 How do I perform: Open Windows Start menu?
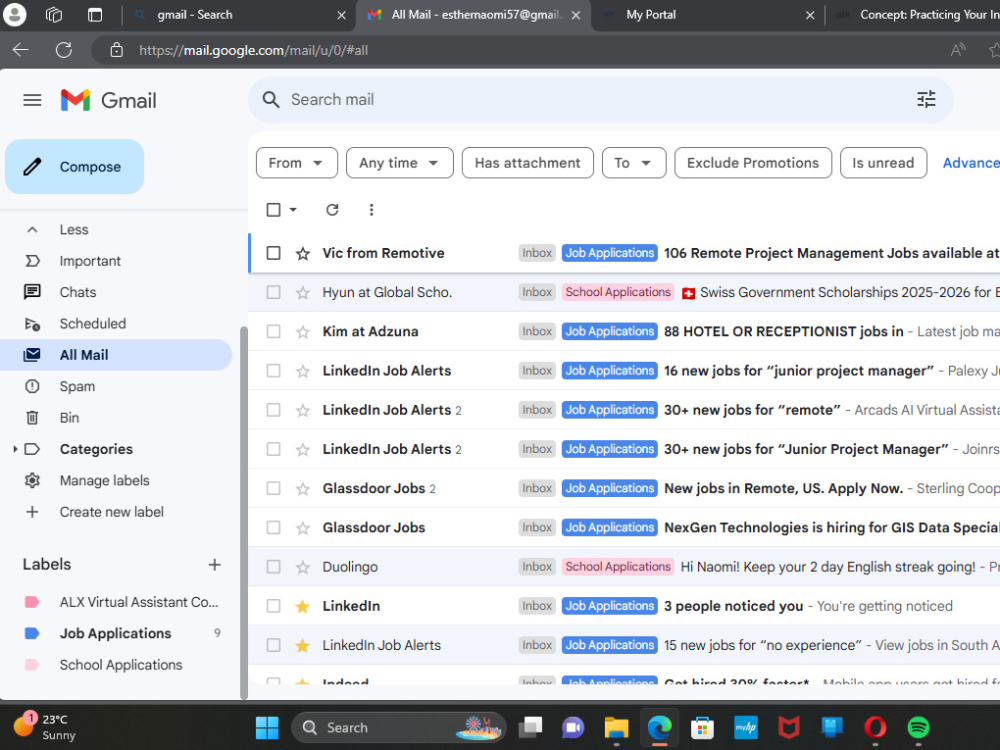(x=267, y=727)
